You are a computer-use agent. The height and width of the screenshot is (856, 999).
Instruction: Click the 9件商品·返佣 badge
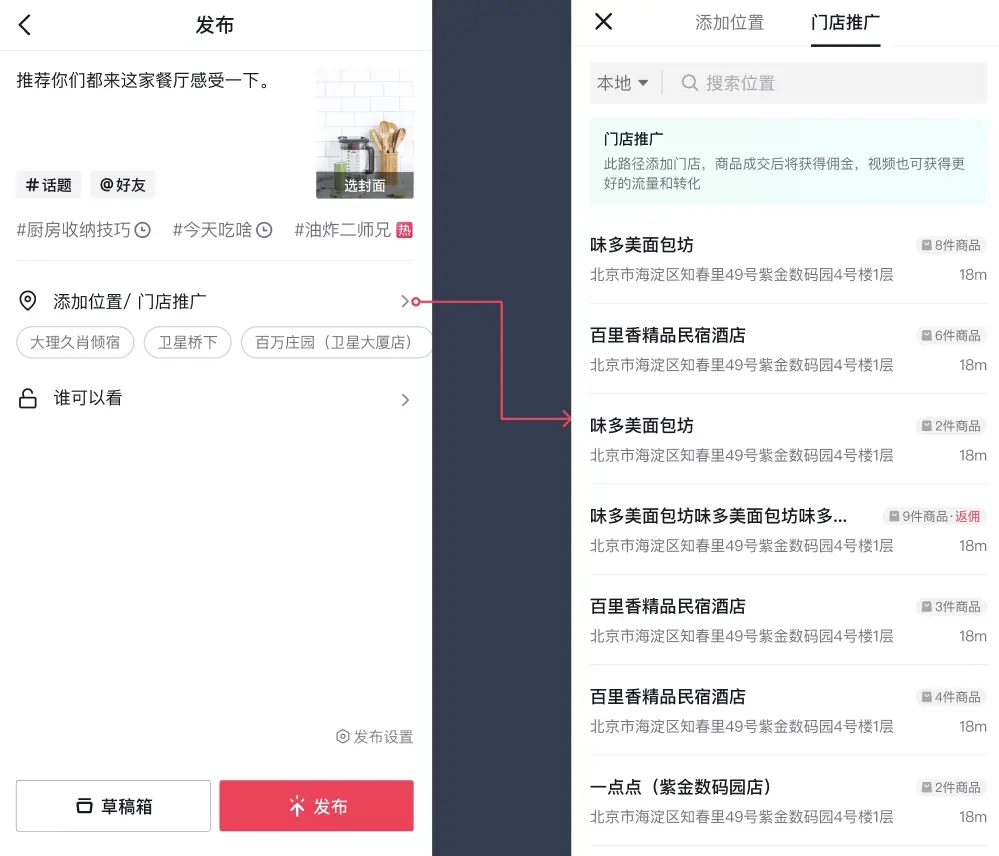pyautogui.click(x=935, y=517)
